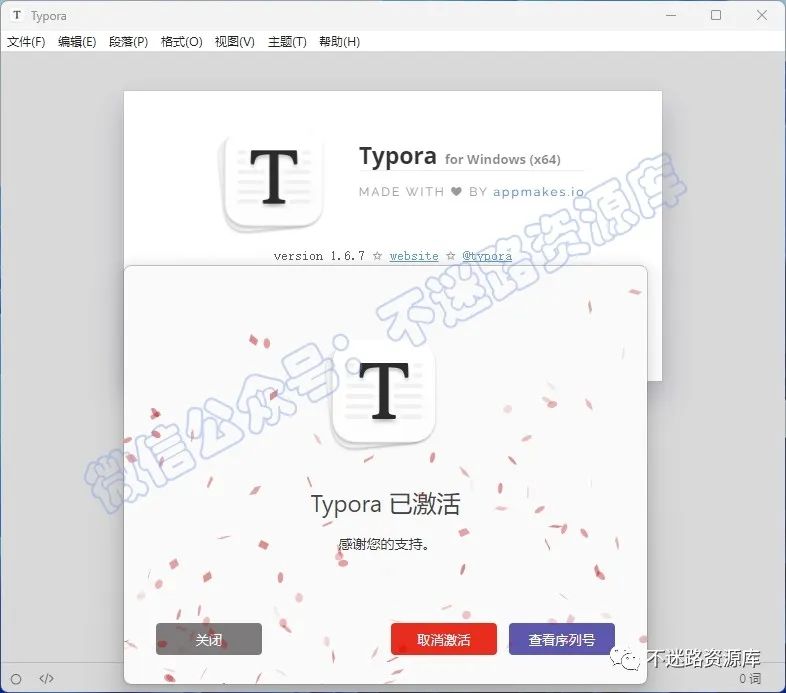
Task: Toggle sidebar with circle icon at bottom-left
Action: (16, 679)
